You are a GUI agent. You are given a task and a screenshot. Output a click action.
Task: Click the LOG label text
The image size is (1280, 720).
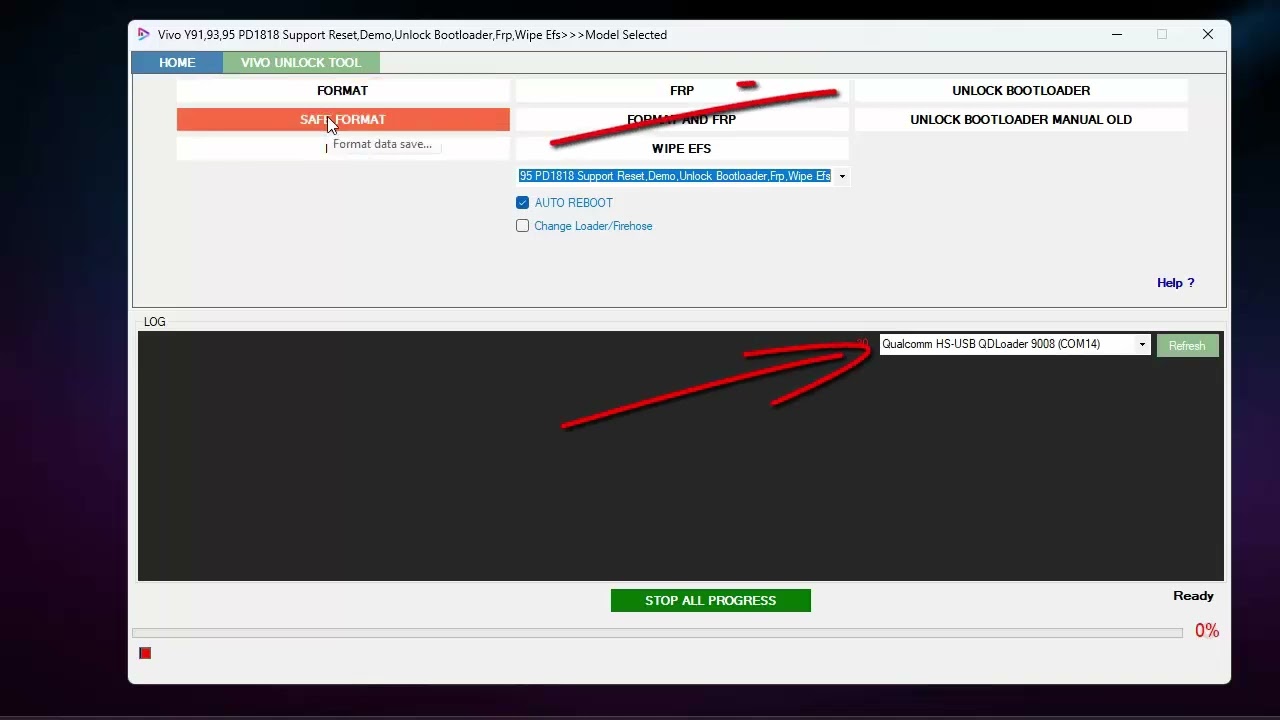pos(155,322)
